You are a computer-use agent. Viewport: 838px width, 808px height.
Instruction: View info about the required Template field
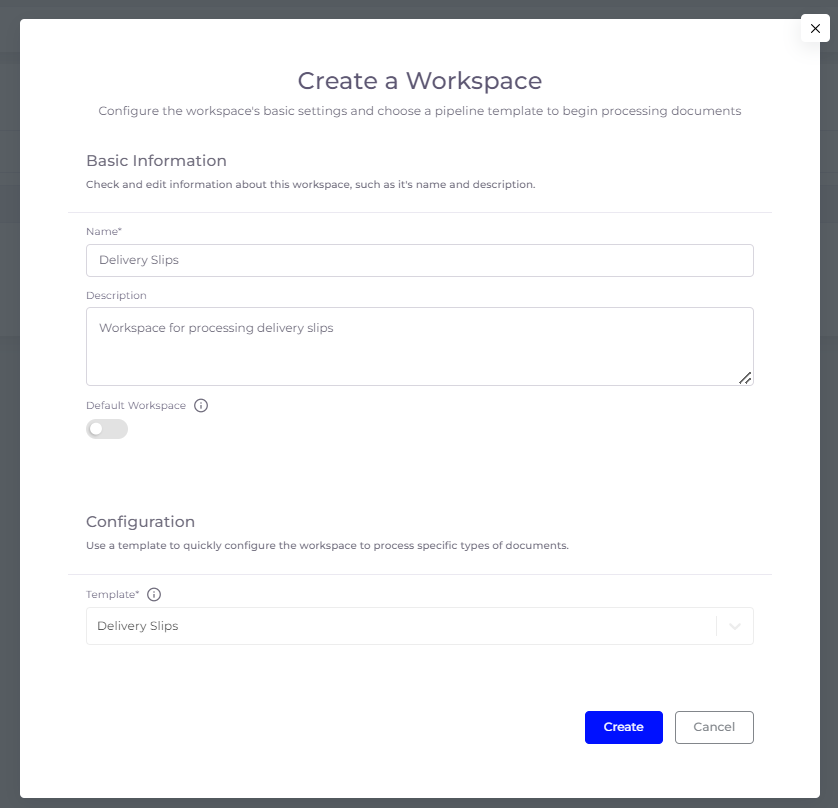pyautogui.click(x=153, y=594)
